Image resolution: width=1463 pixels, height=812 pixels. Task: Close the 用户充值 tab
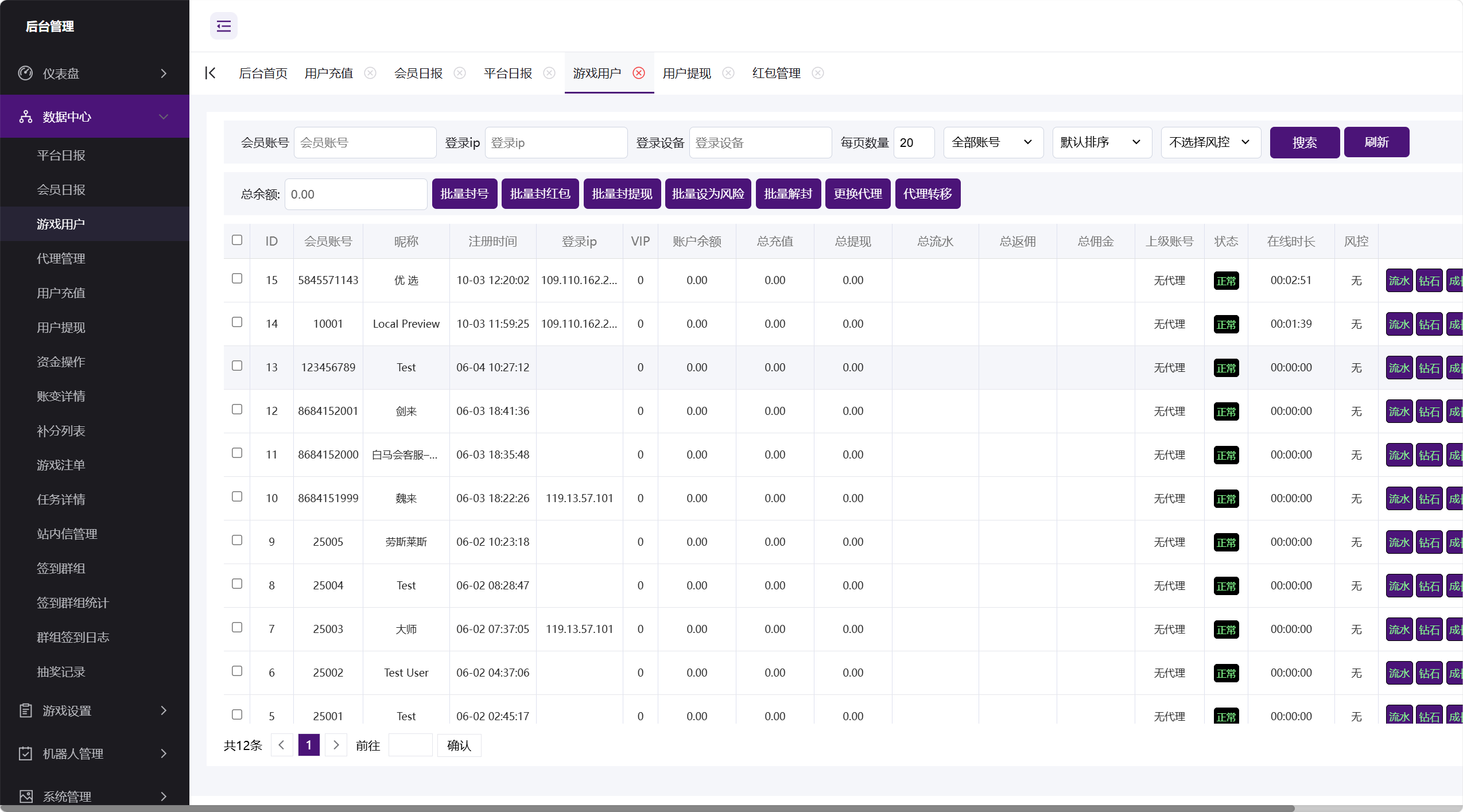tap(370, 73)
